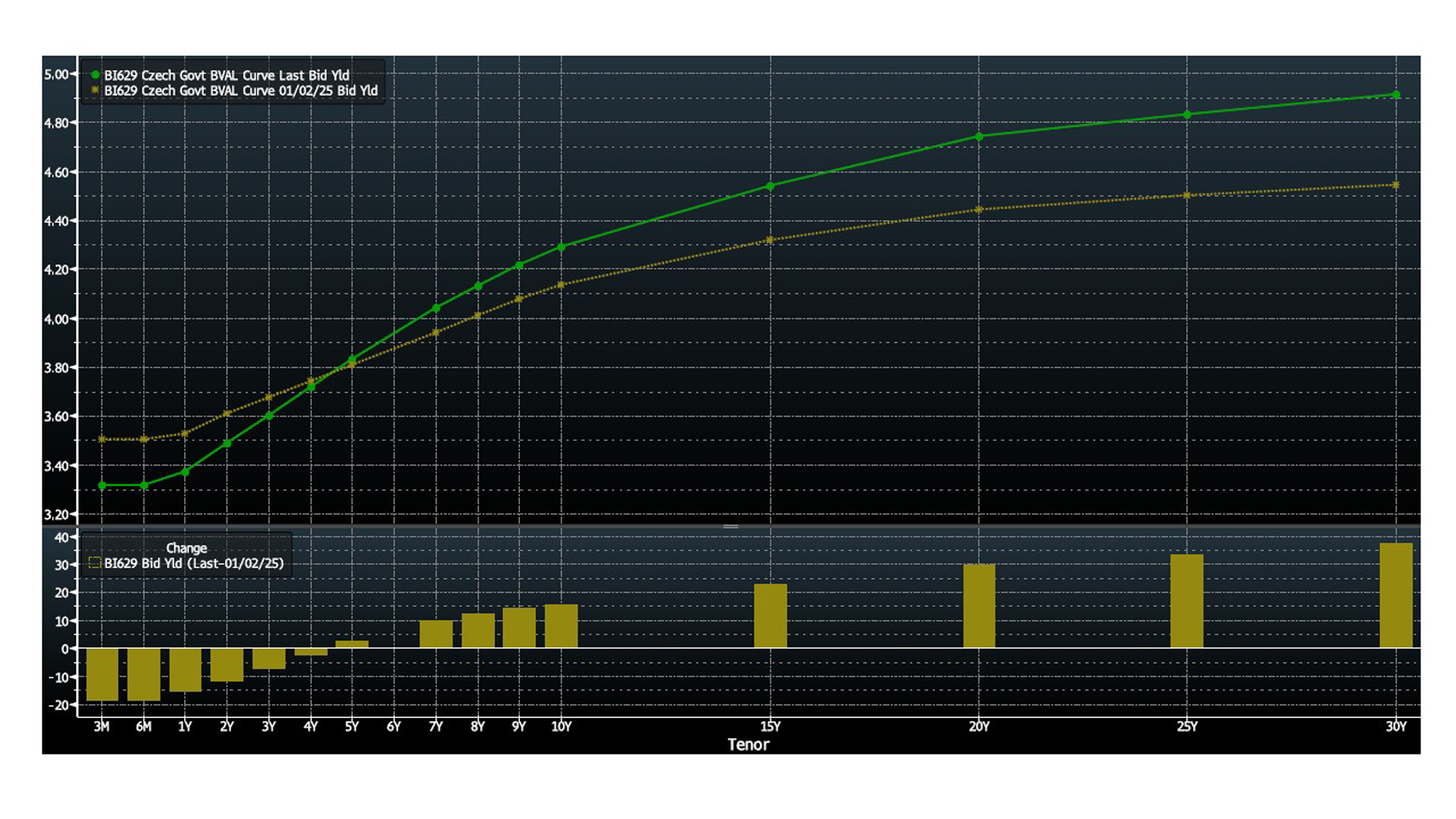
Task: Click the green 30Y data point
Action: click(1396, 95)
